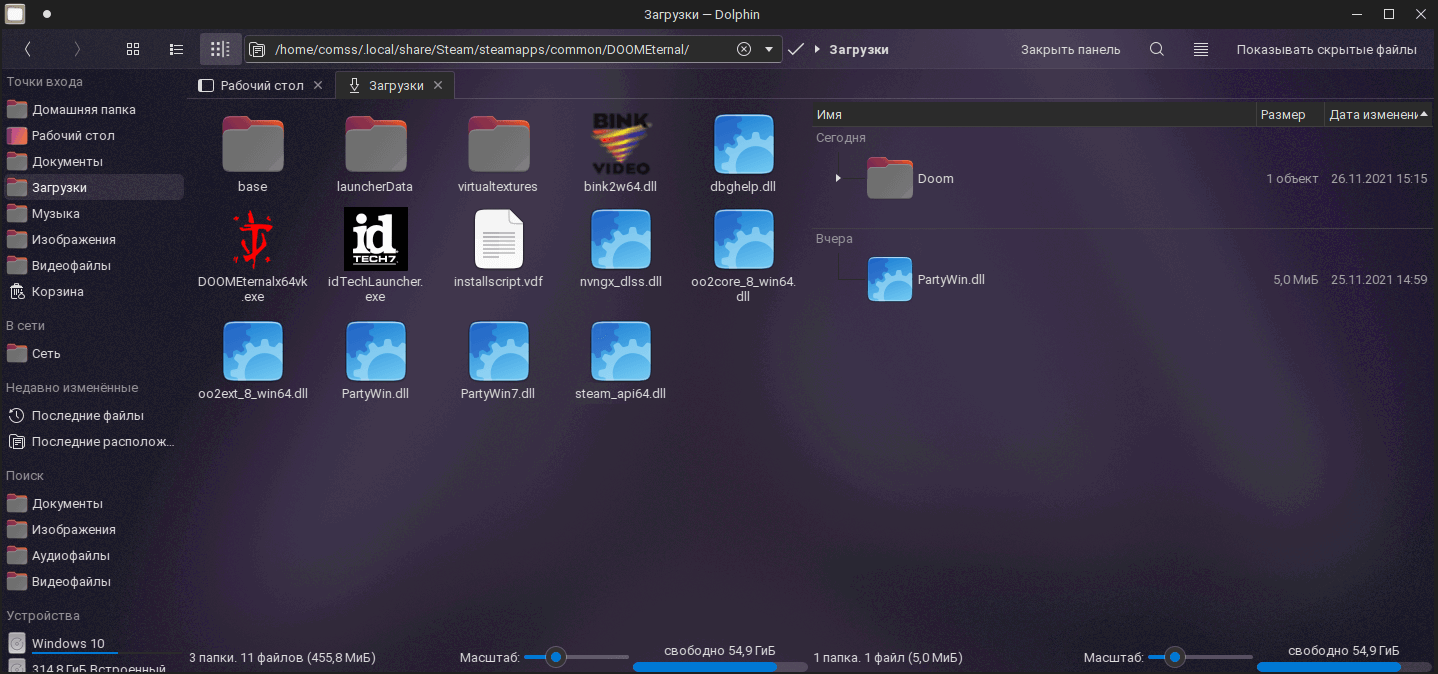Select idTechLauncher.exe file
The image size is (1438, 674).
[x=375, y=256]
